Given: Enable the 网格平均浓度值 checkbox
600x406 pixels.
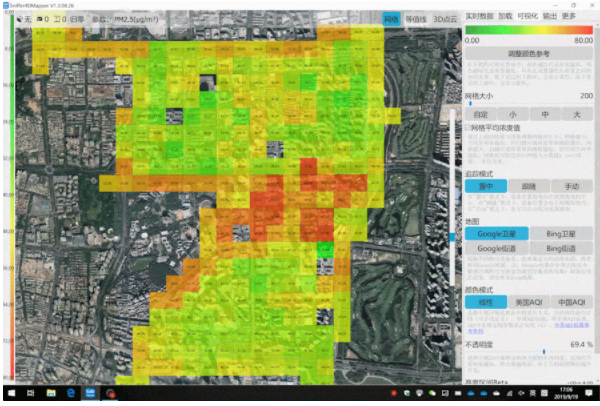Looking at the screenshot, I should [469, 129].
